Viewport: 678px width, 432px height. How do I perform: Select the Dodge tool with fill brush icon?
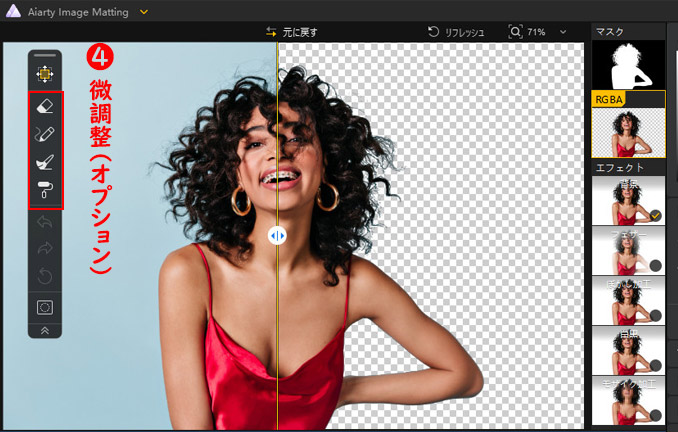(45, 161)
